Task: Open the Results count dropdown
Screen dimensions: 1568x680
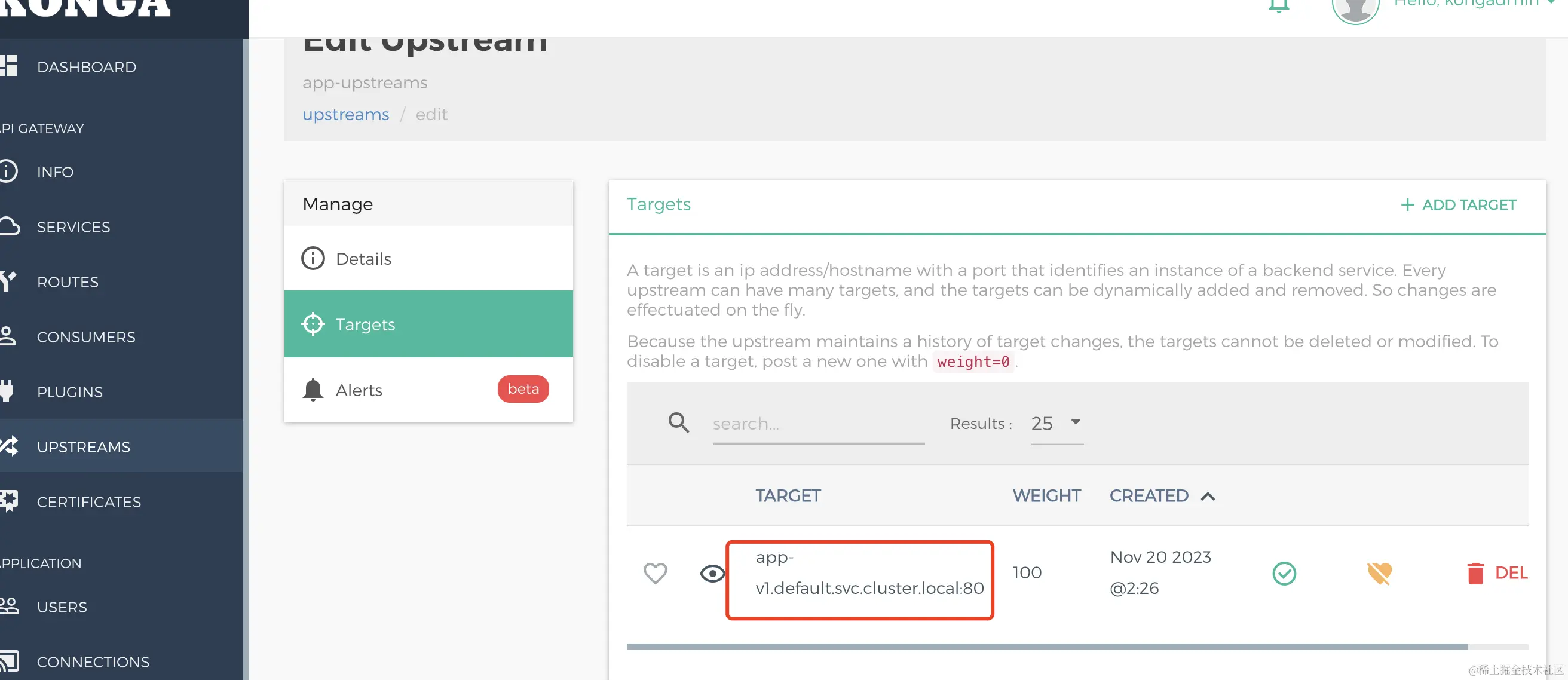Action: pos(1056,423)
